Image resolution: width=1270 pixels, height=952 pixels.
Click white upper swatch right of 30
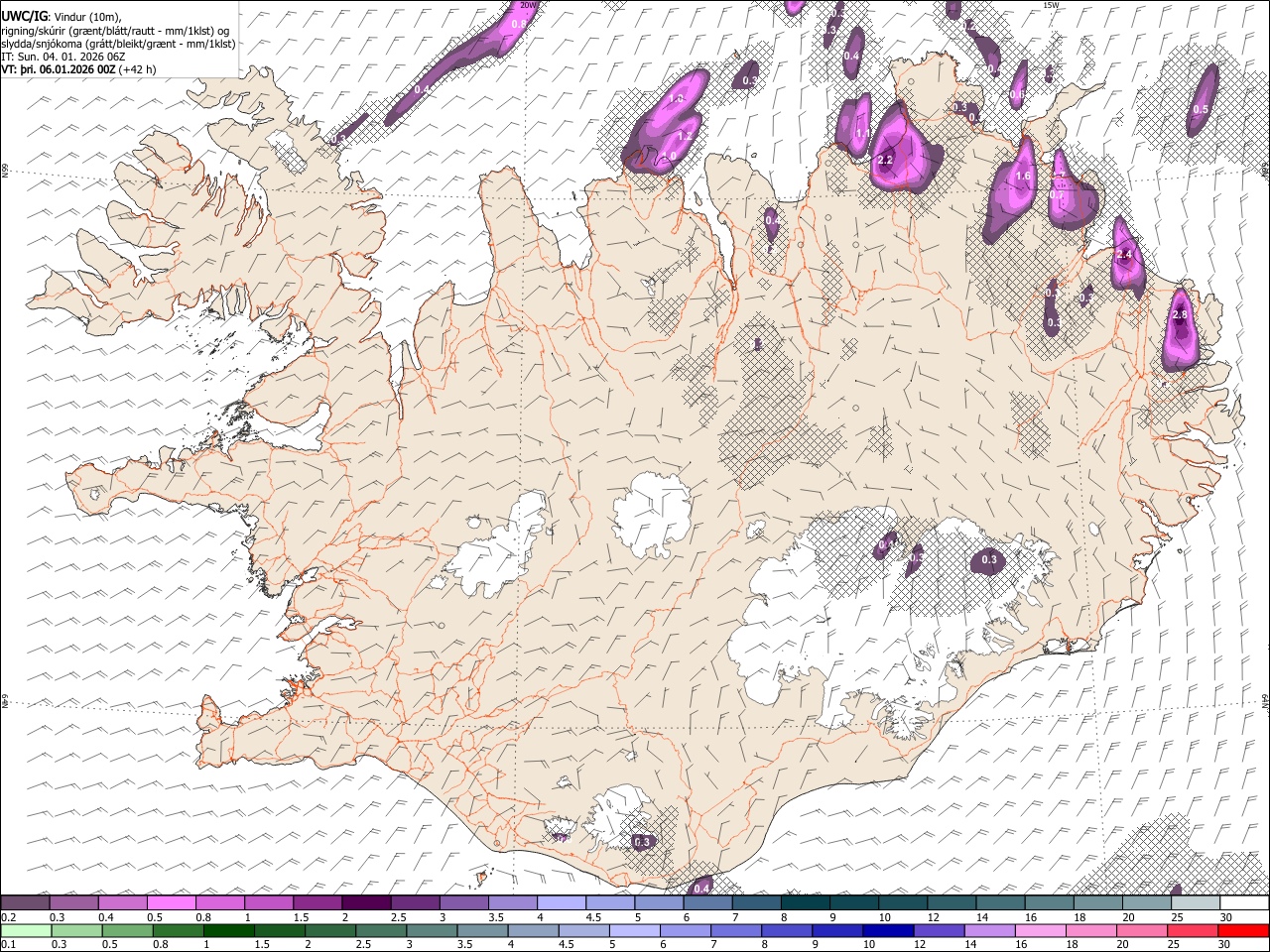pyautogui.click(x=1244, y=902)
